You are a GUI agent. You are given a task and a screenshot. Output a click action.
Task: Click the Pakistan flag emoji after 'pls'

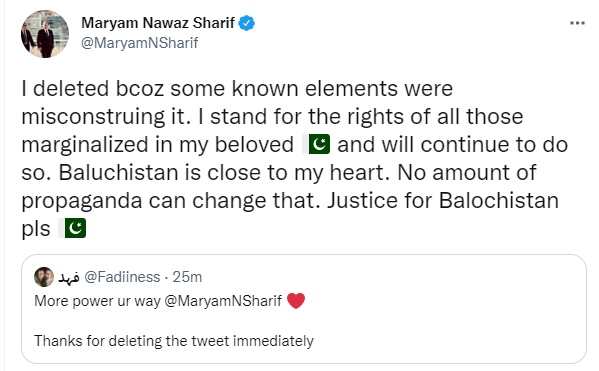click(x=72, y=228)
